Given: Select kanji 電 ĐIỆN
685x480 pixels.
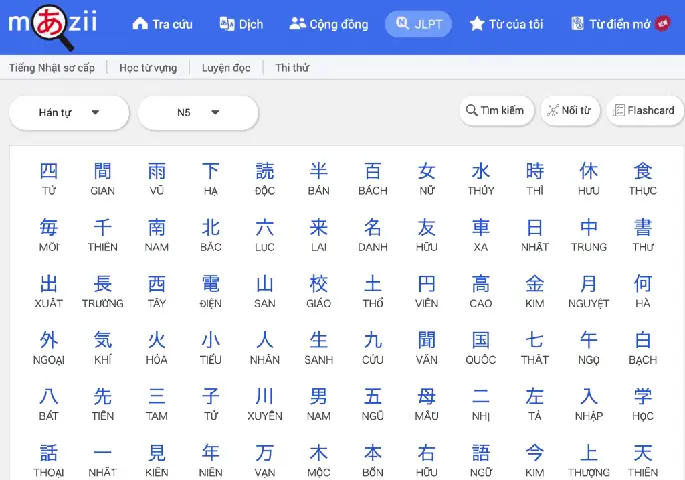Looking at the screenshot, I should [211, 291].
